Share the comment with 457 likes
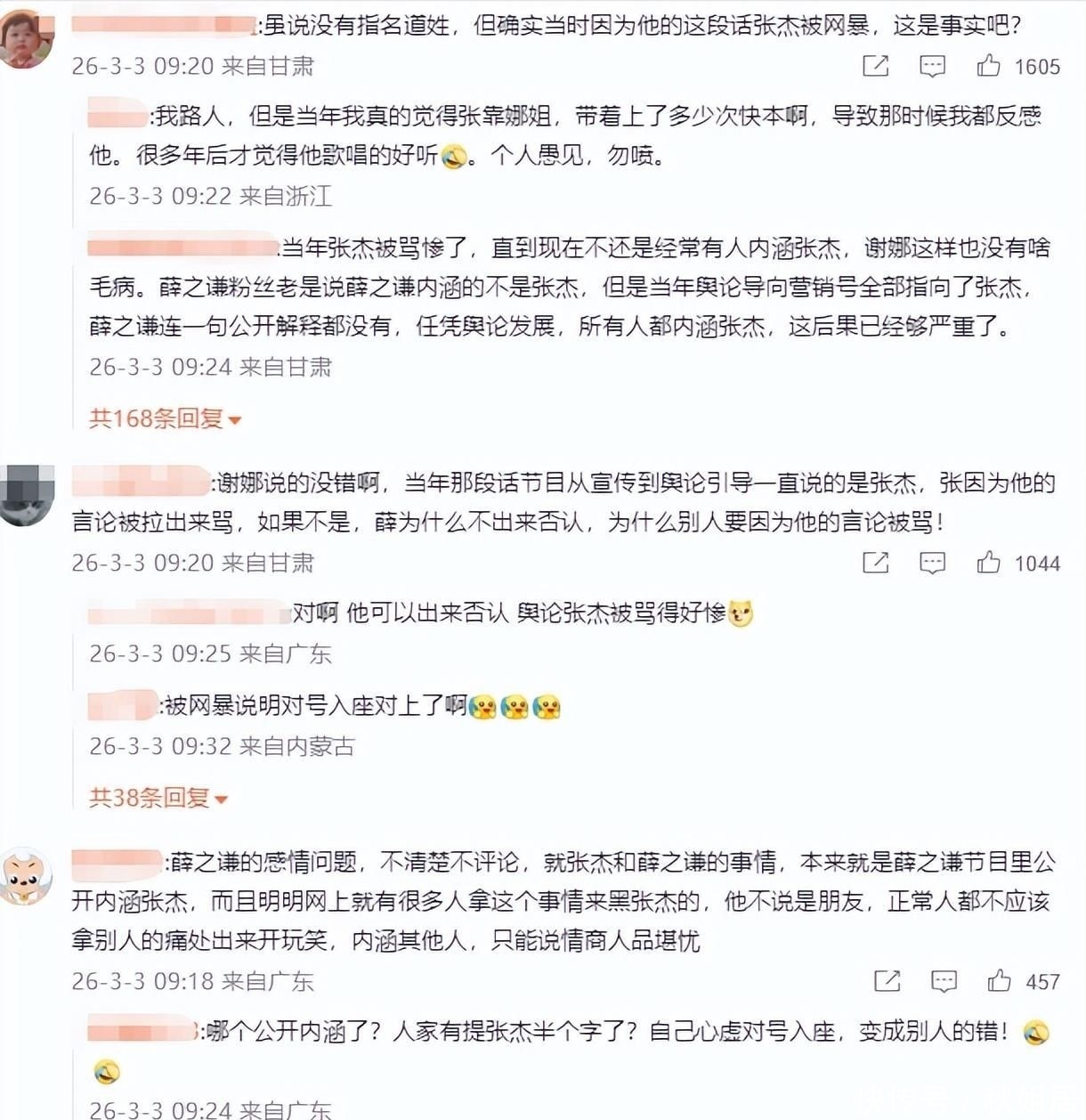The height and width of the screenshot is (1120, 1086). click(887, 980)
